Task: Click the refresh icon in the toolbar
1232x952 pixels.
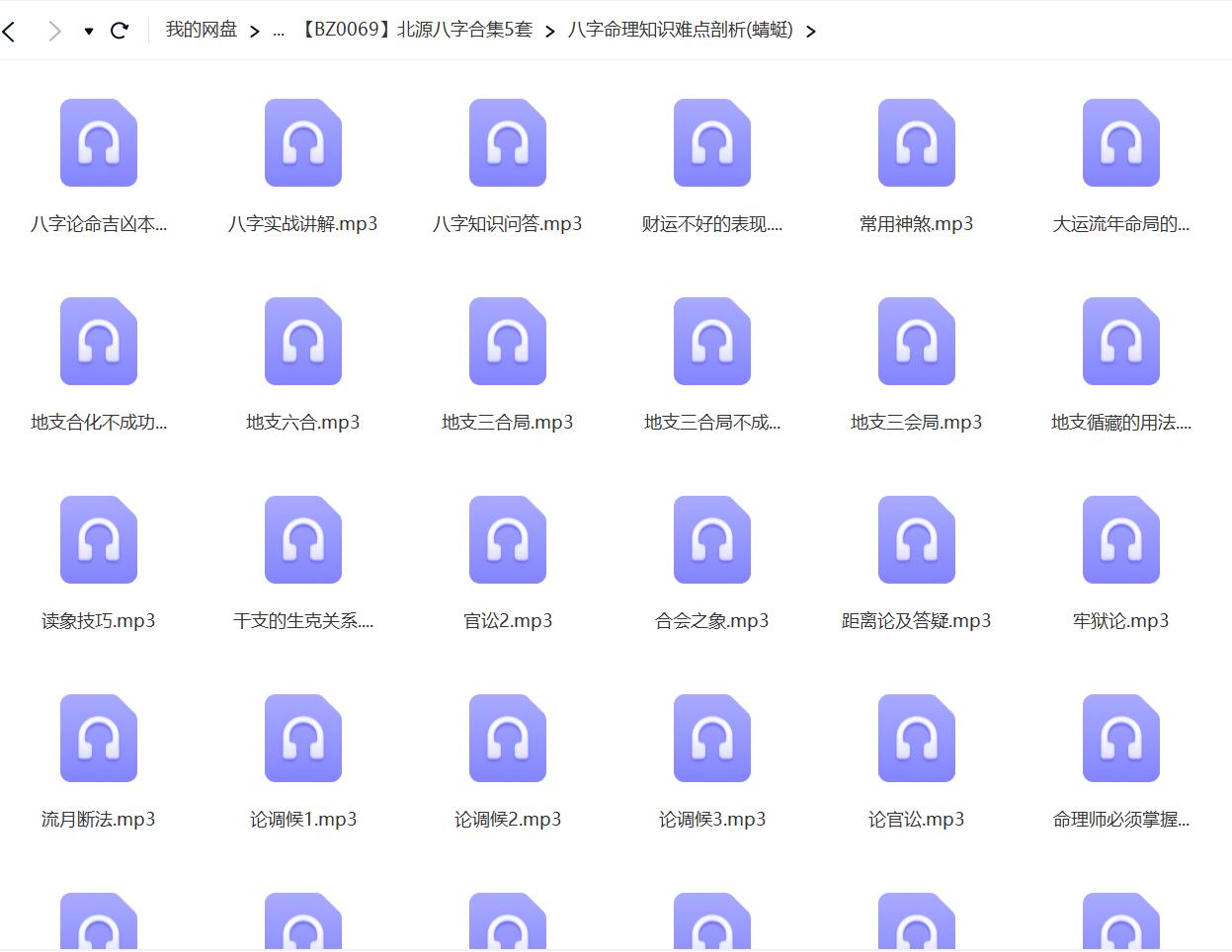Action: [120, 31]
